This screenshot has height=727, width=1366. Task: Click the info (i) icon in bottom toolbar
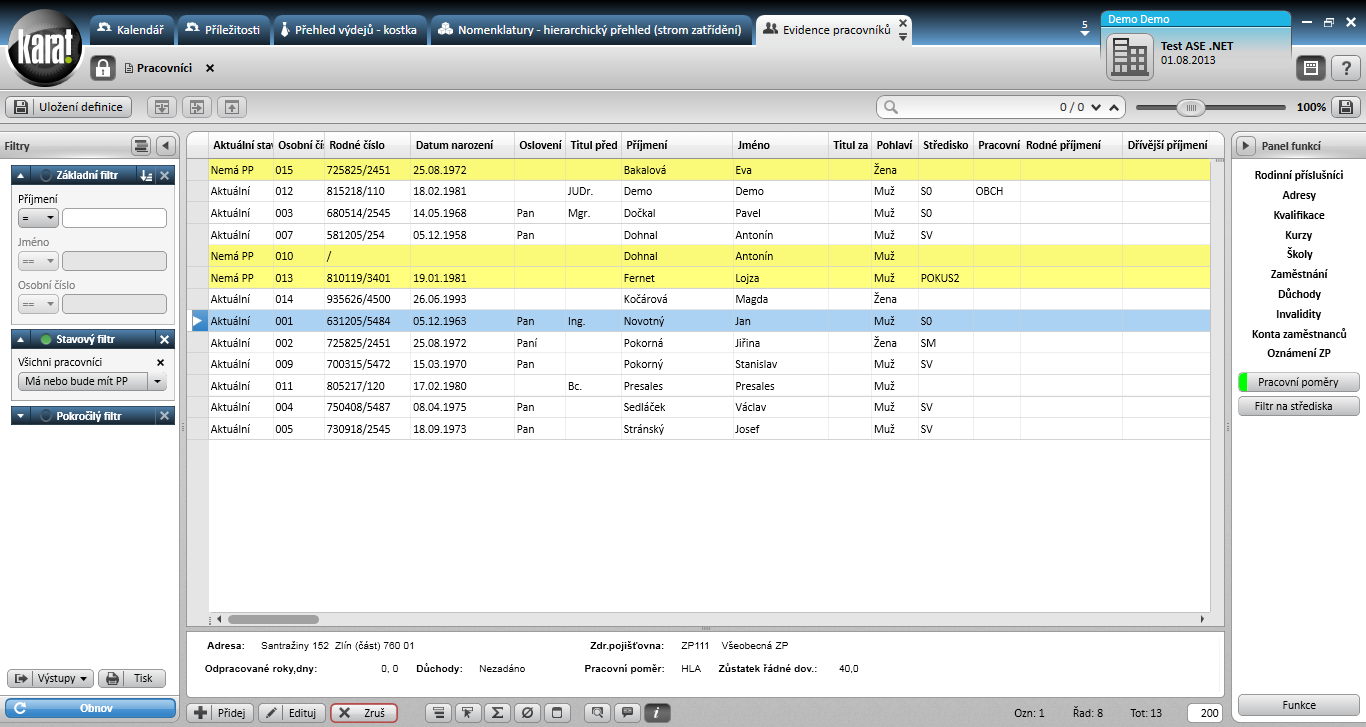point(658,713)
